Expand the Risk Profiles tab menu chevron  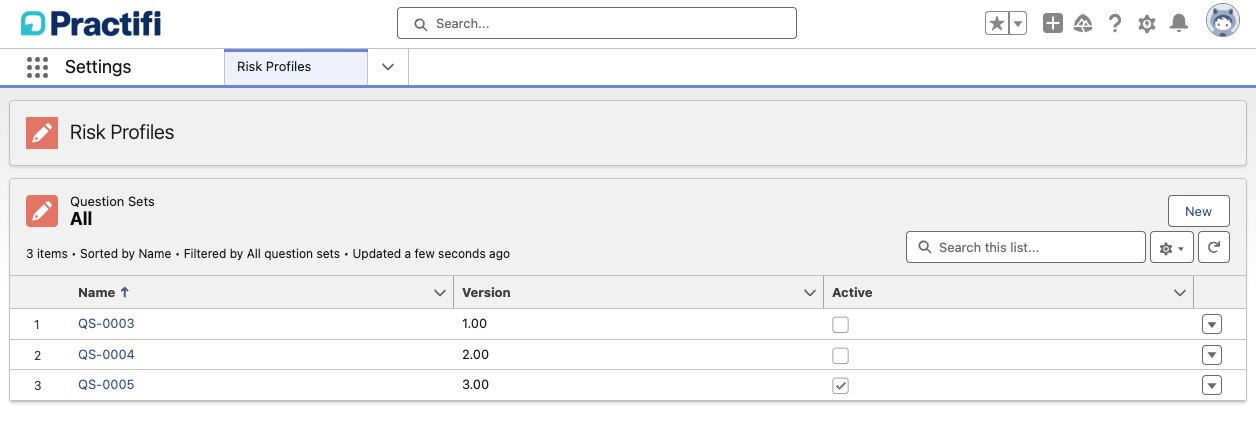(x=388, y=67)
